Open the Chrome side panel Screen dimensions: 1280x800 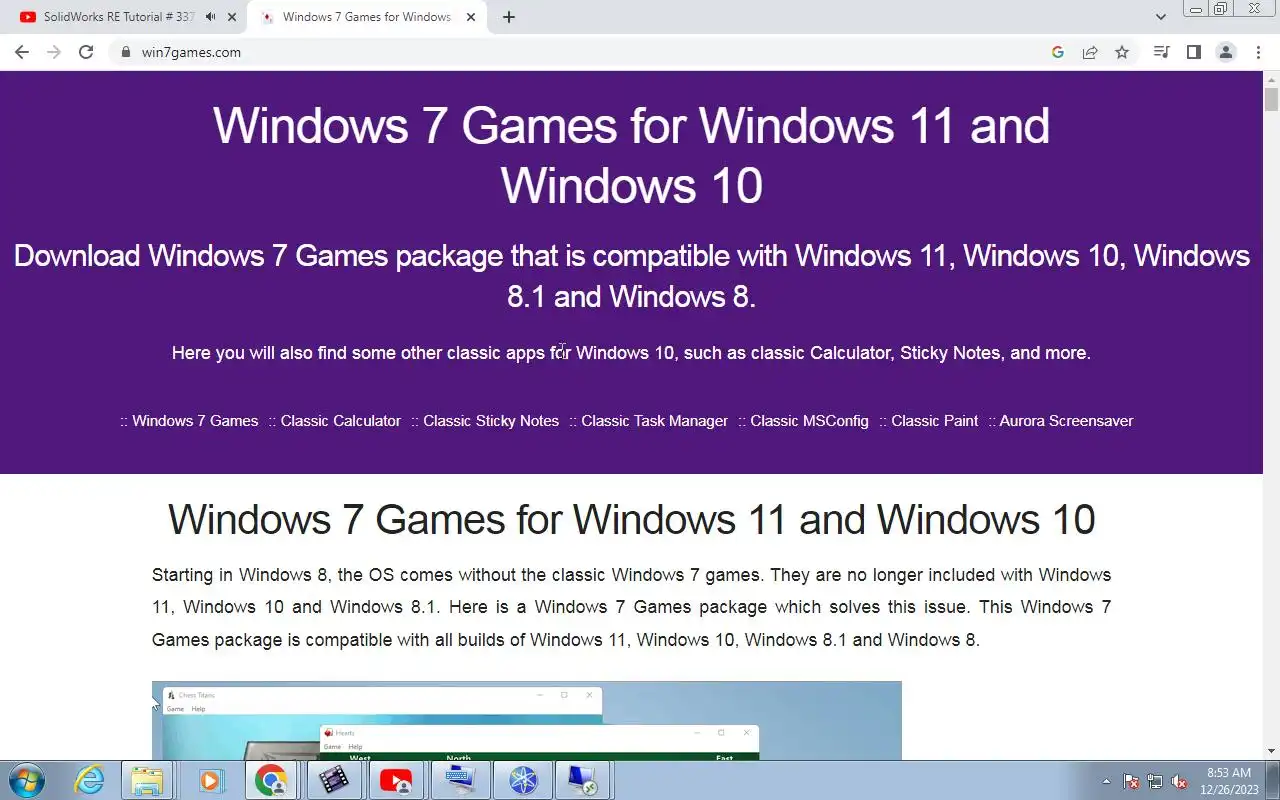[x=1193, y=52]
